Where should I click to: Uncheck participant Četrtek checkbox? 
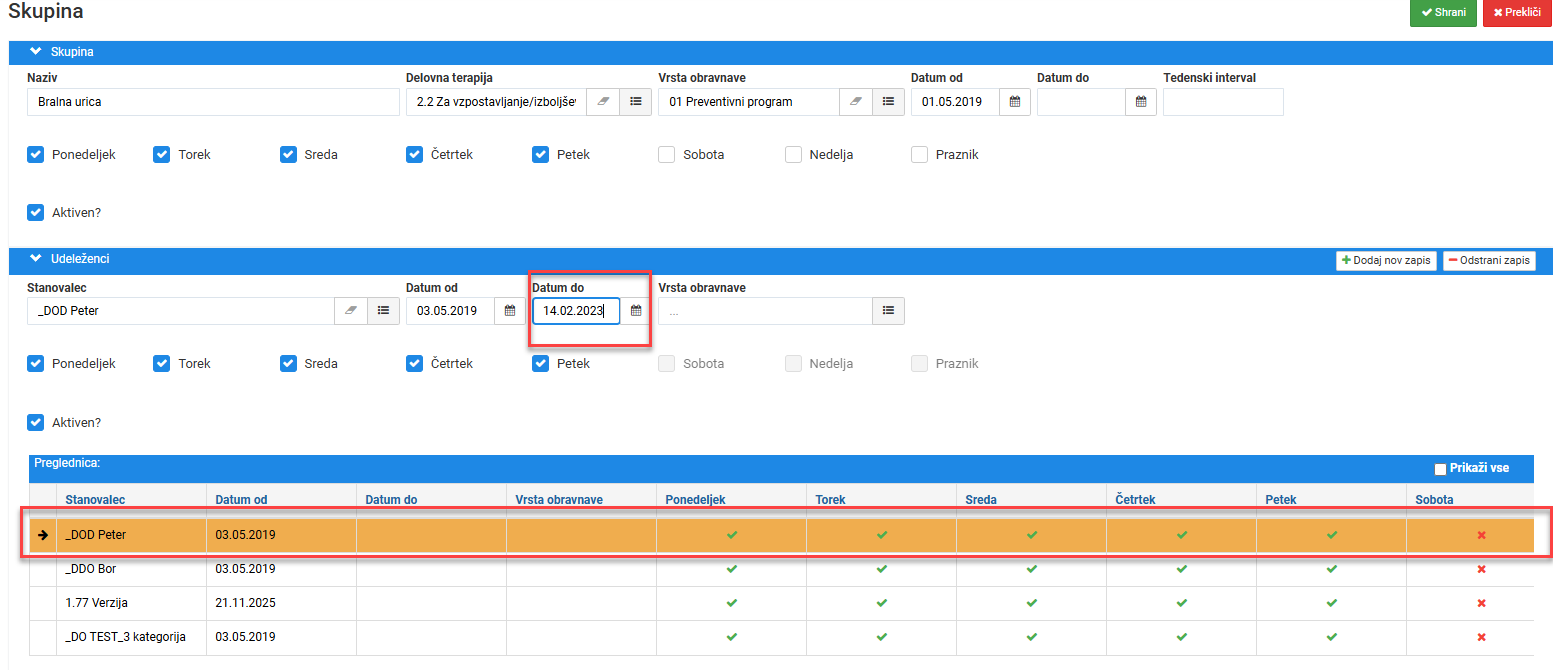[414, 363]
